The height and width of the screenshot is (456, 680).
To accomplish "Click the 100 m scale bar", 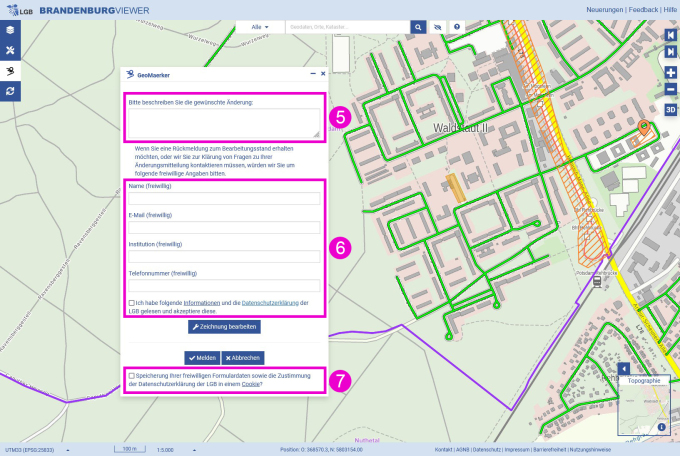I will pyautogui.click(x=130, y=449).
